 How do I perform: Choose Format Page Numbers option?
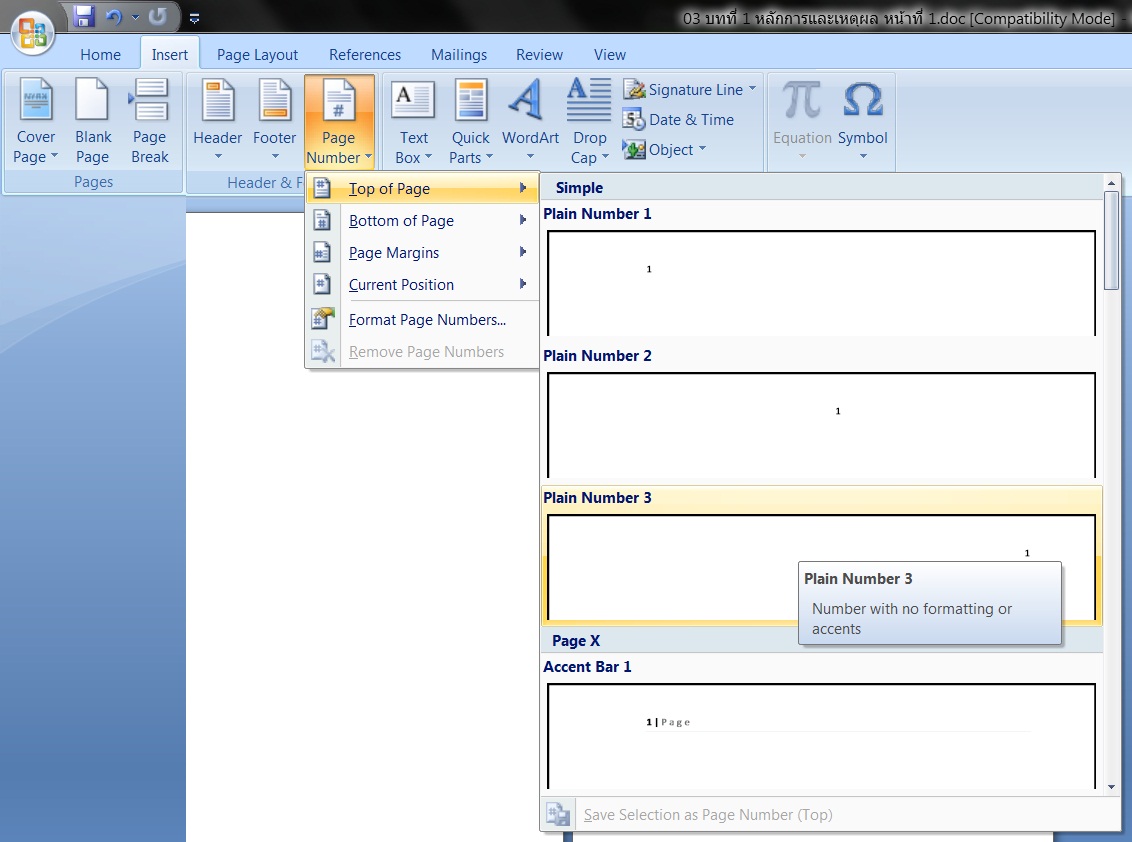tap(427, 320)
